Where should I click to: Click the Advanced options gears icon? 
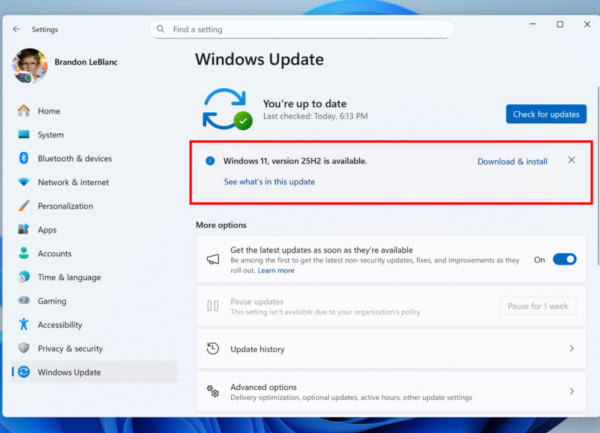click(213, 391)
